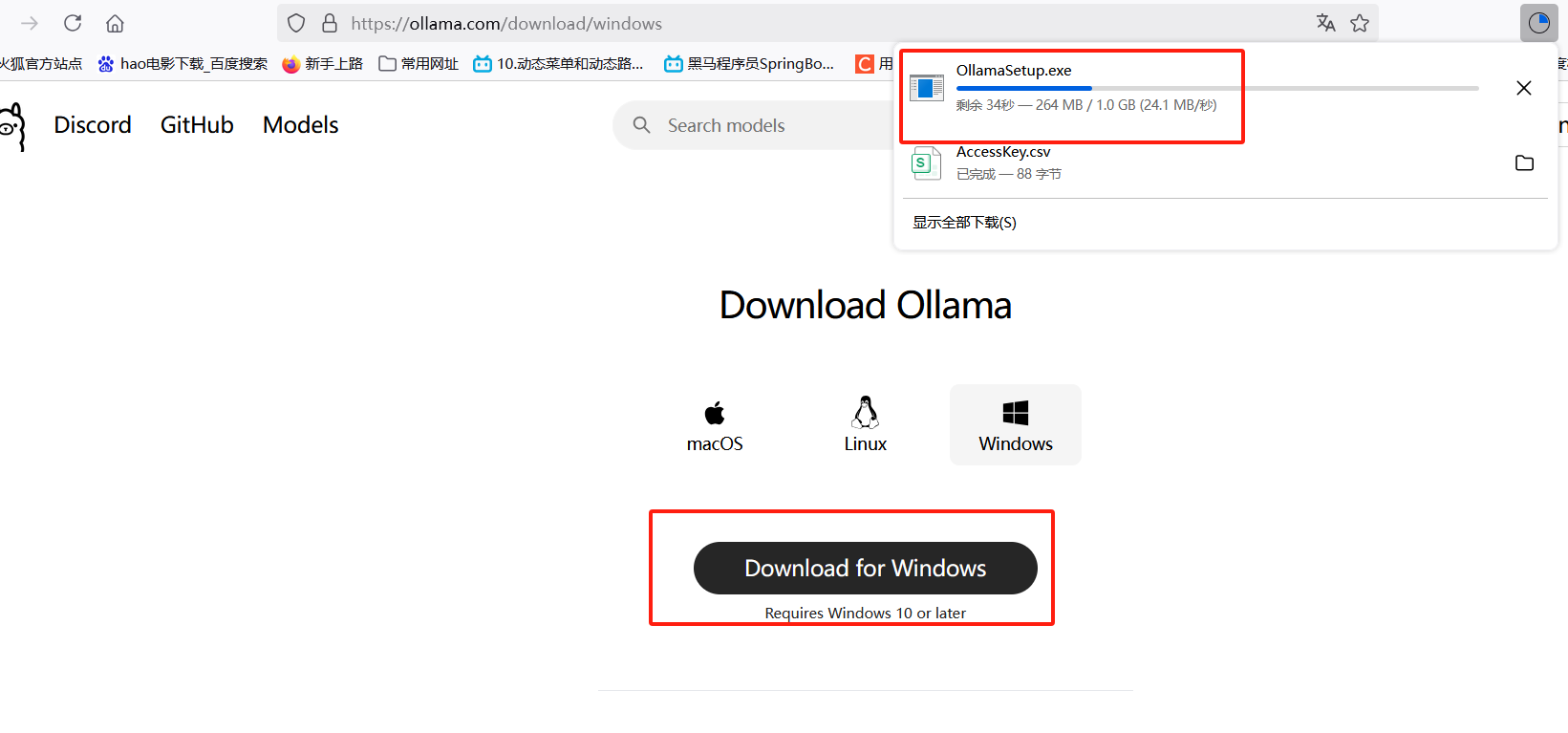This screenshot has height=733, width=1568.
Task: Open the 新手上路 bookmark
Action: [323, 64]
